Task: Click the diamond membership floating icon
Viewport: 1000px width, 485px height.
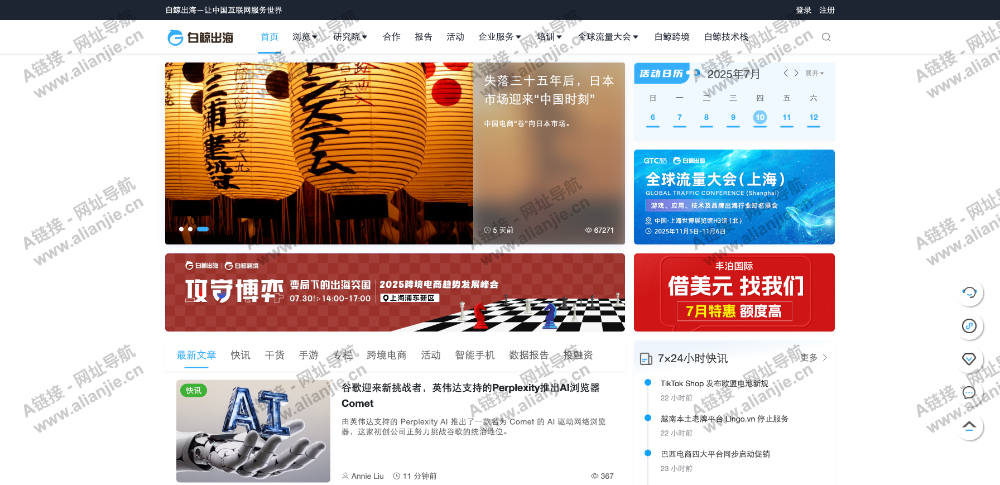Action: 969,359
